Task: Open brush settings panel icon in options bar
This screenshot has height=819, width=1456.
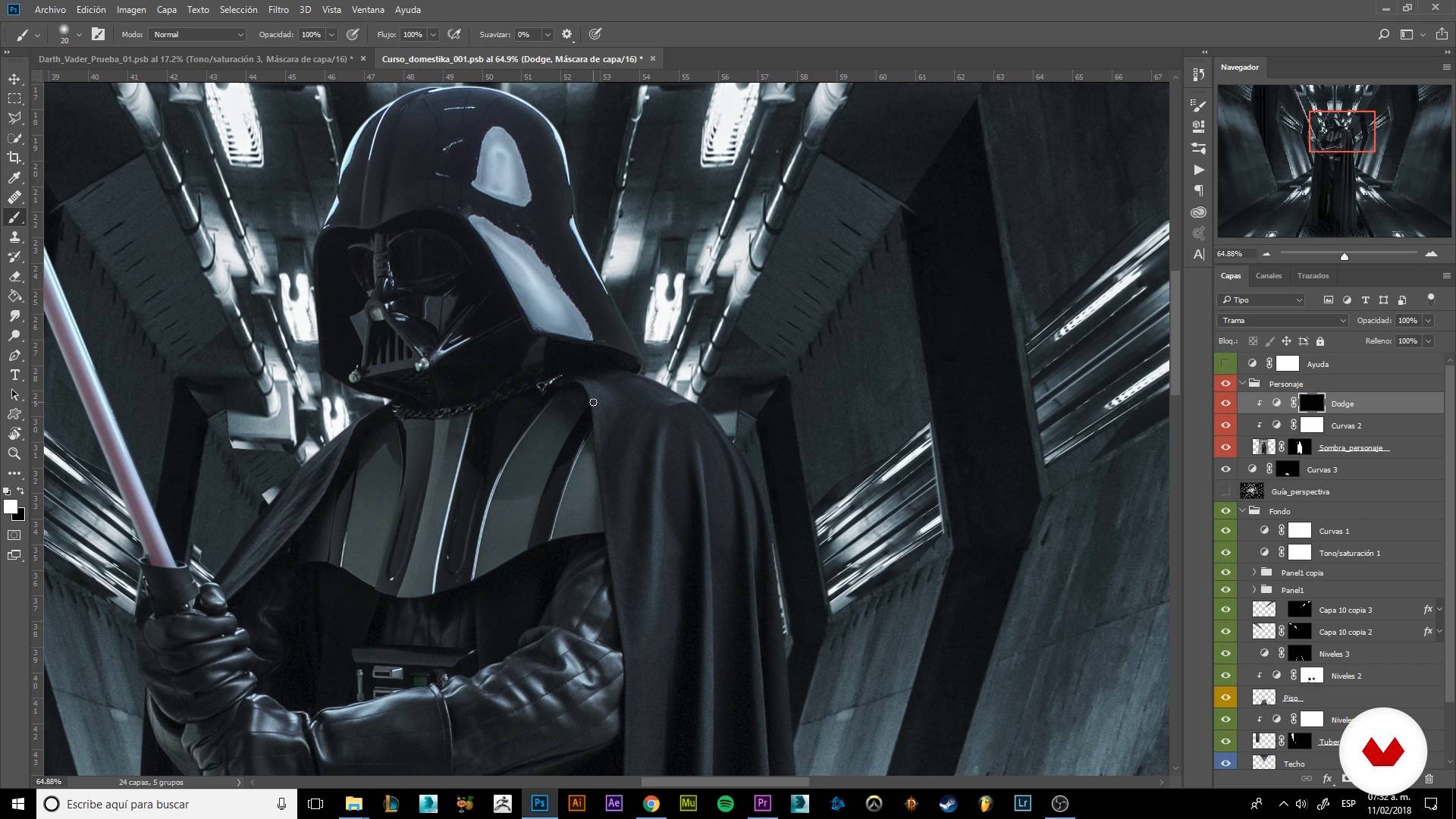Action: point(99,34)
